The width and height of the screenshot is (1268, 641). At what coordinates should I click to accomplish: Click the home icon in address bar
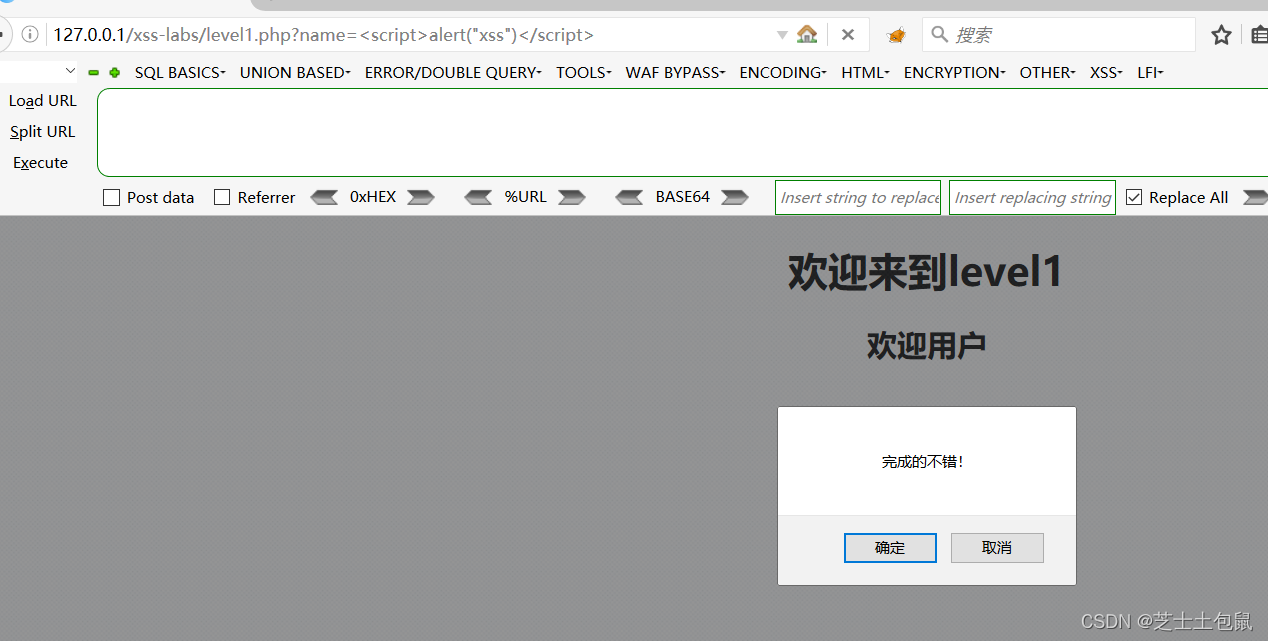pyautogui.click(x=807, y=35)
